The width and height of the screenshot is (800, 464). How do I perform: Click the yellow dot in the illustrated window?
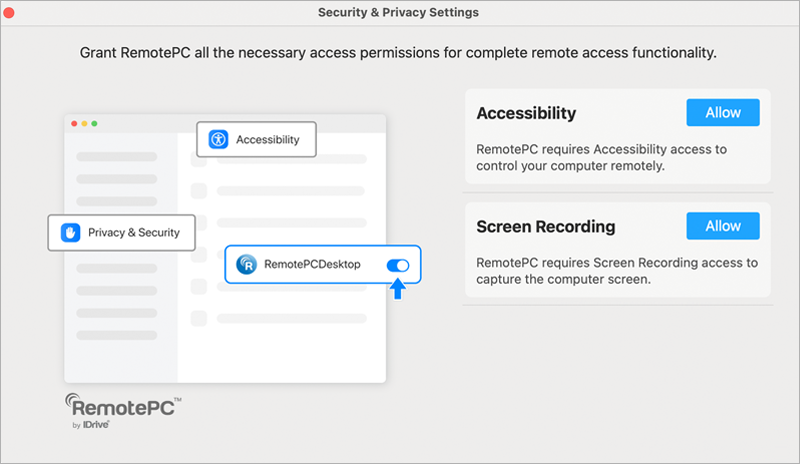tap(84, 123)
